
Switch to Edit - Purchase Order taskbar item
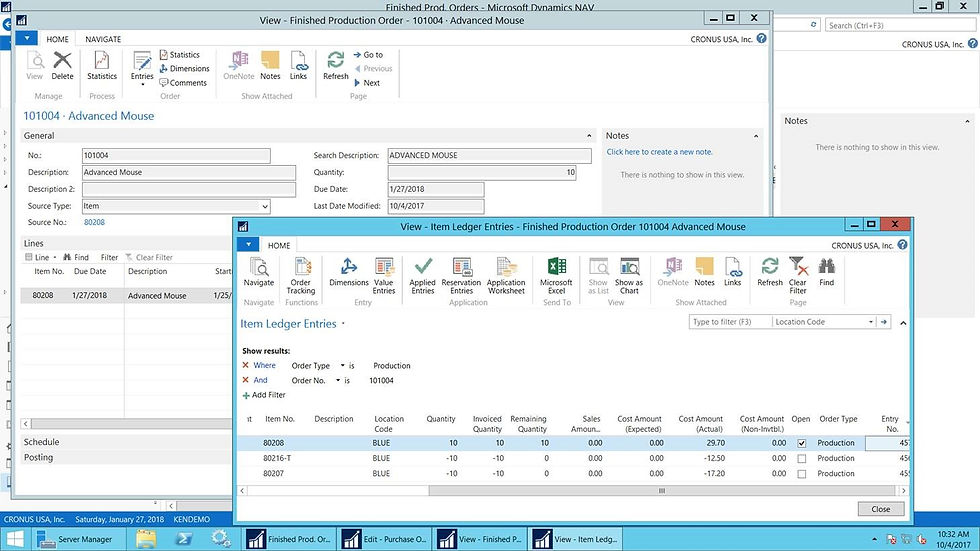point(386,539)
